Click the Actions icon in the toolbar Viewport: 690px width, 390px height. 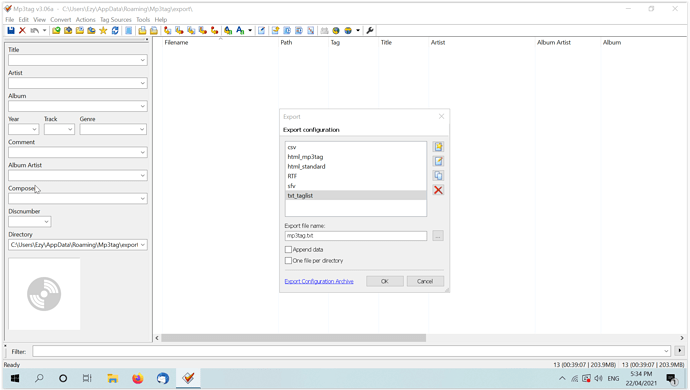(228, 30)
